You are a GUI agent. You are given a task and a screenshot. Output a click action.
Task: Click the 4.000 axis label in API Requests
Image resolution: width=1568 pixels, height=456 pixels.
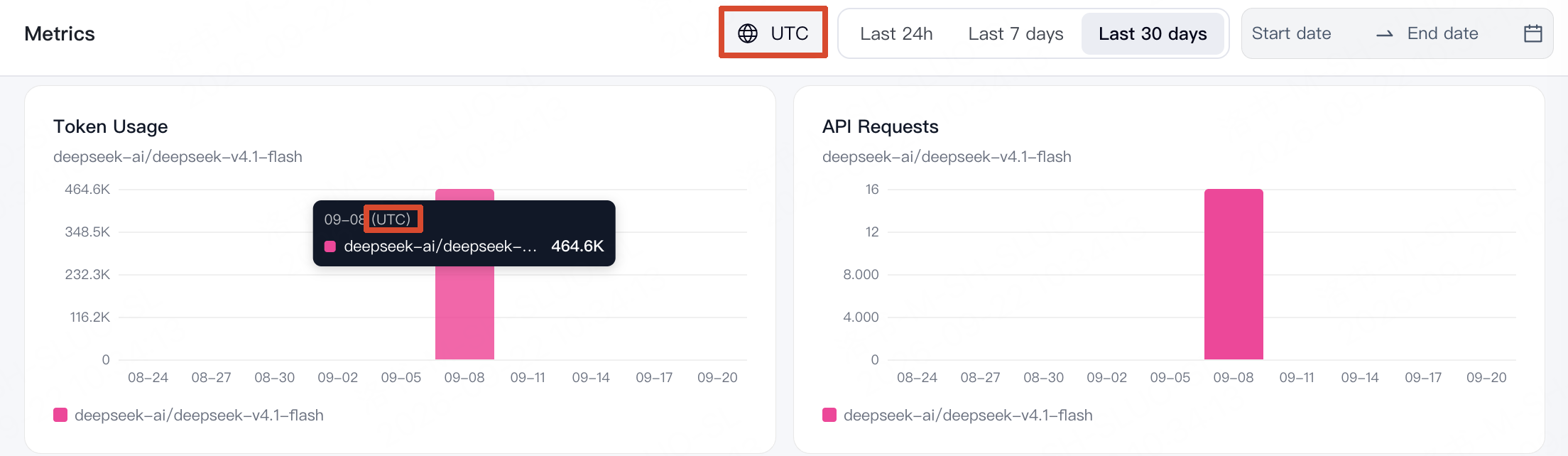861,317
